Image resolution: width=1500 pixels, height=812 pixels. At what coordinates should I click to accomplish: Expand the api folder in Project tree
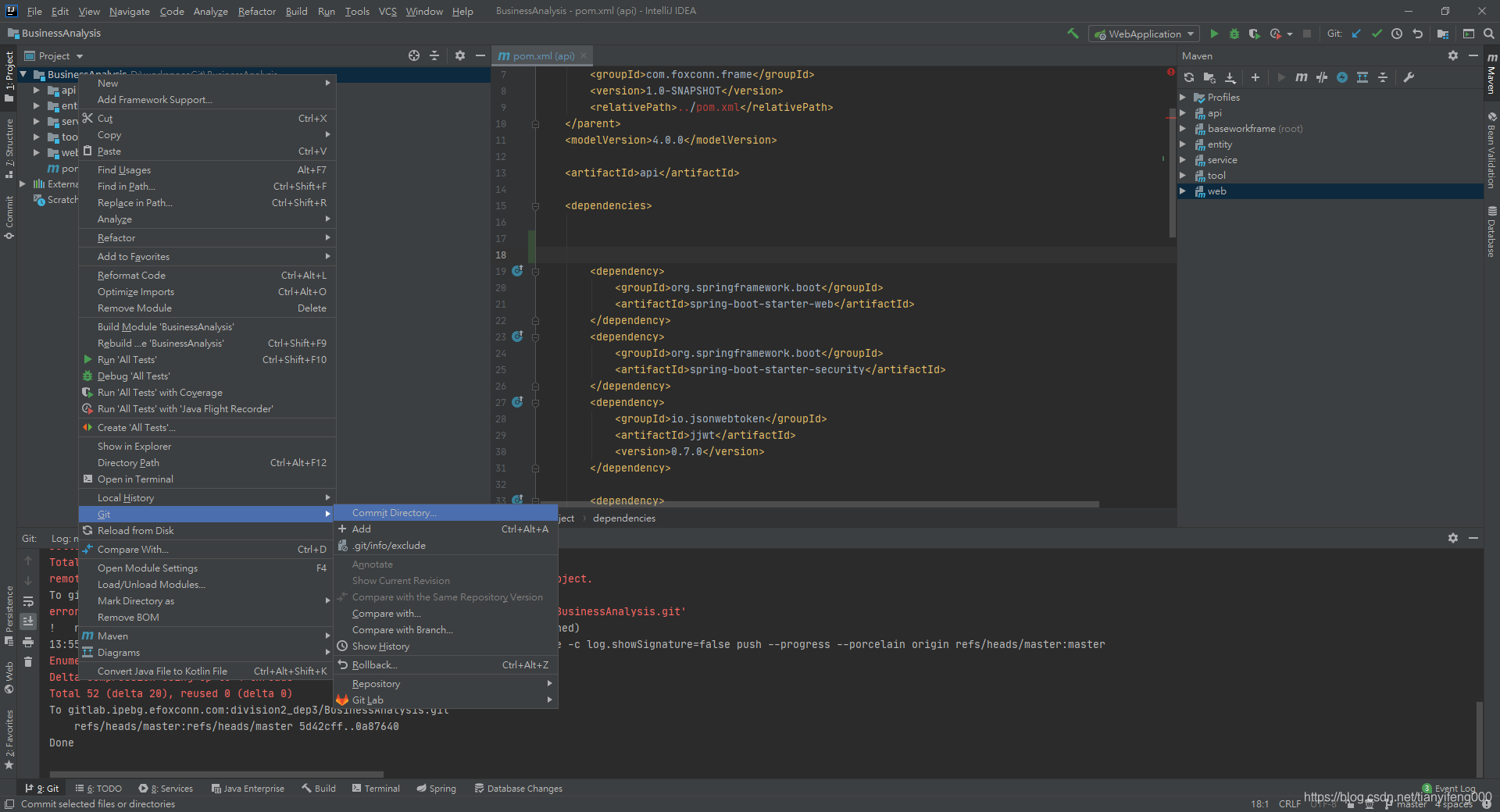pyautogui.click(x=36, y=91)
